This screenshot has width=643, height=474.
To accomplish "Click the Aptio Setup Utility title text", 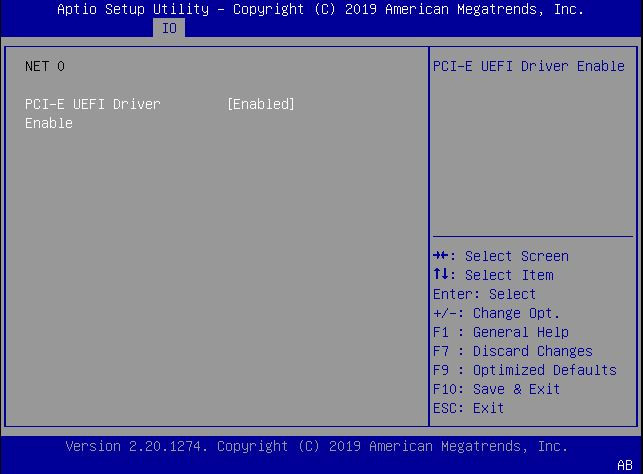I will pos(320,9).
